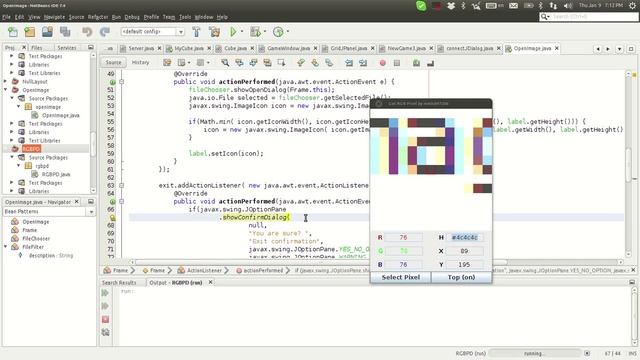The width and height of the screenshot is (640, 360).
Task: Switch editor to History view
Action: point(140,62)
